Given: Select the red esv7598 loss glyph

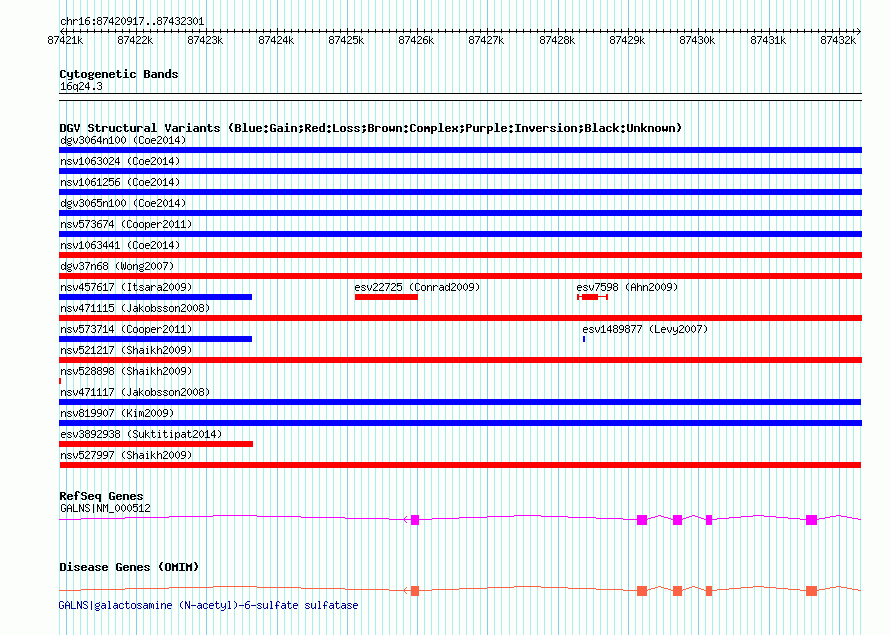Looking at the screenshot, I should tap(592, 297).
